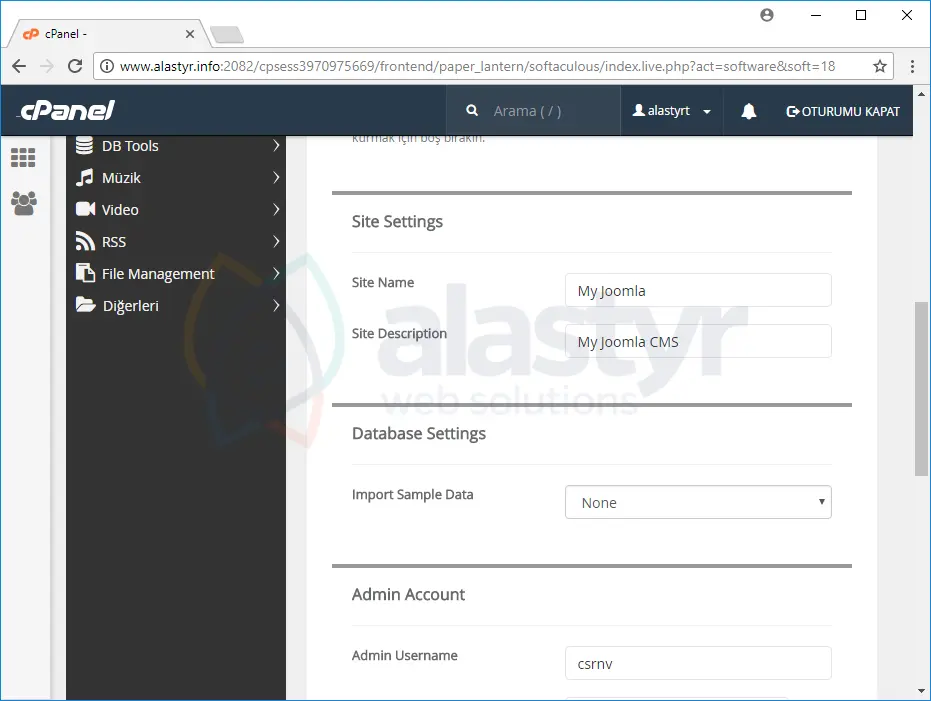Click the Admin Username field

coord(698,663)
